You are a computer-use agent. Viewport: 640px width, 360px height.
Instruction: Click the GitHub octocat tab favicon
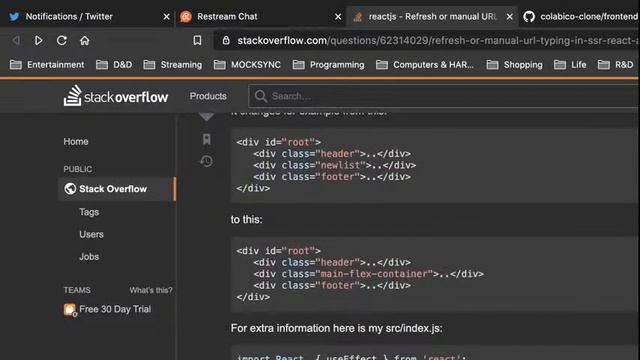(529, 17)
